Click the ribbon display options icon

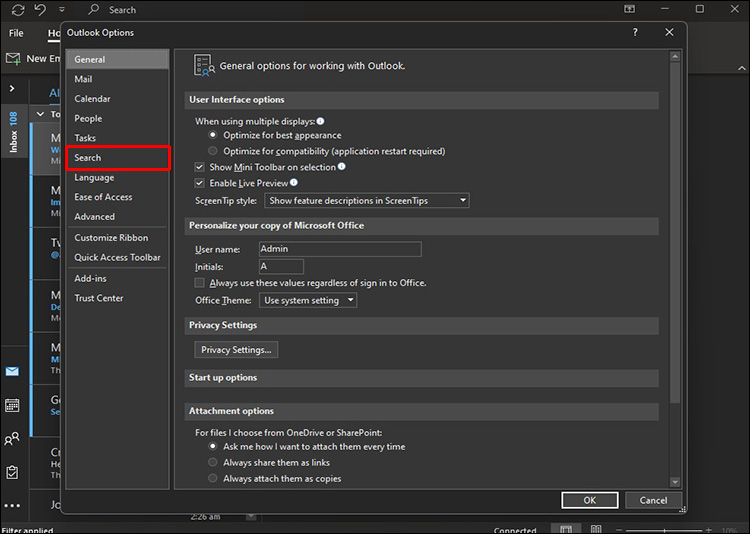pos(629,9)
